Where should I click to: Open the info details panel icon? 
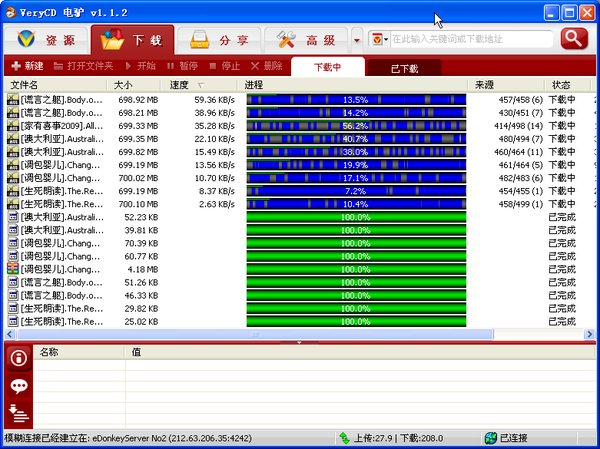coord(19,358)
